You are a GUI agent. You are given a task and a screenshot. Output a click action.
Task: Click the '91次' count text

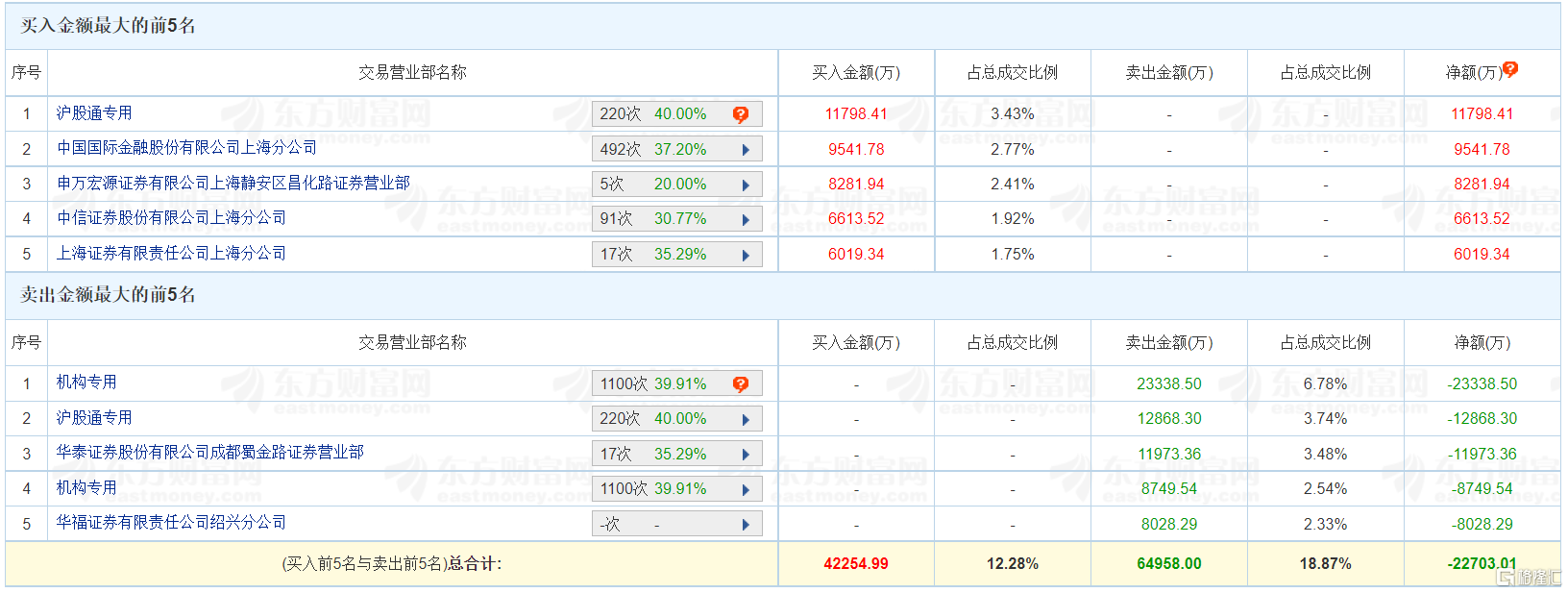[616, 219]
